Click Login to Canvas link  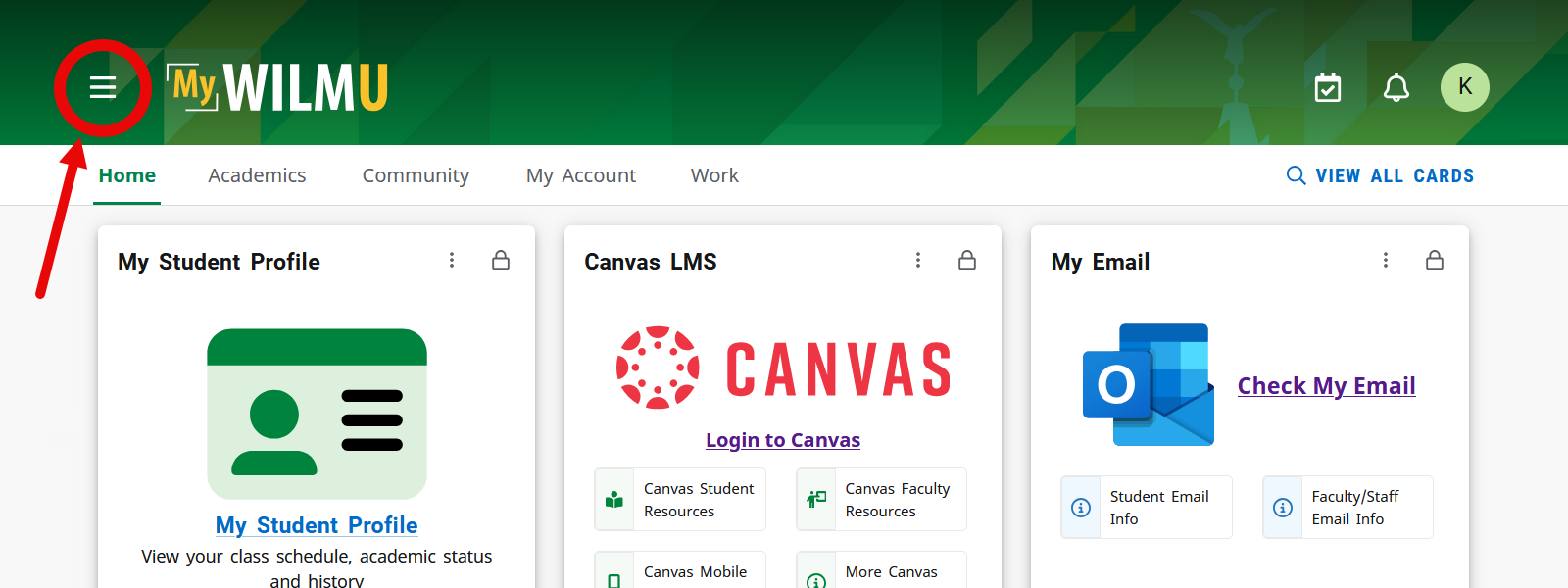[783, 440]
